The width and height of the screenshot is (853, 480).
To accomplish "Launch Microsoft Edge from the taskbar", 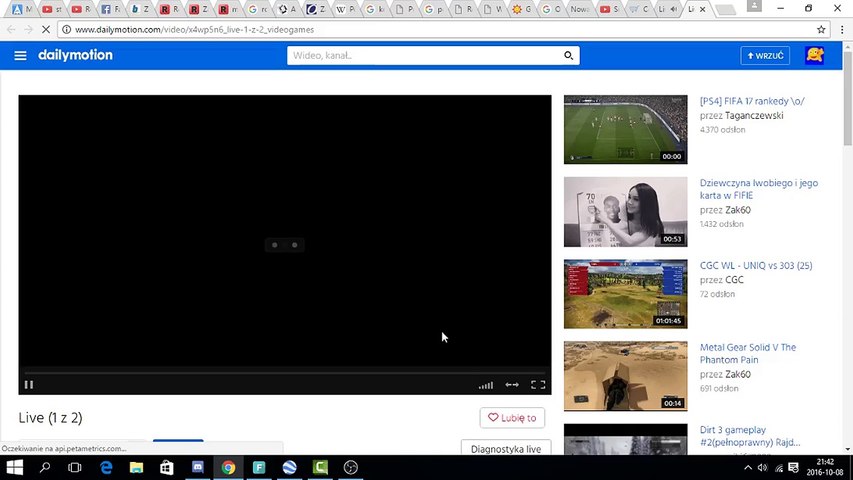I will point(106,467).
